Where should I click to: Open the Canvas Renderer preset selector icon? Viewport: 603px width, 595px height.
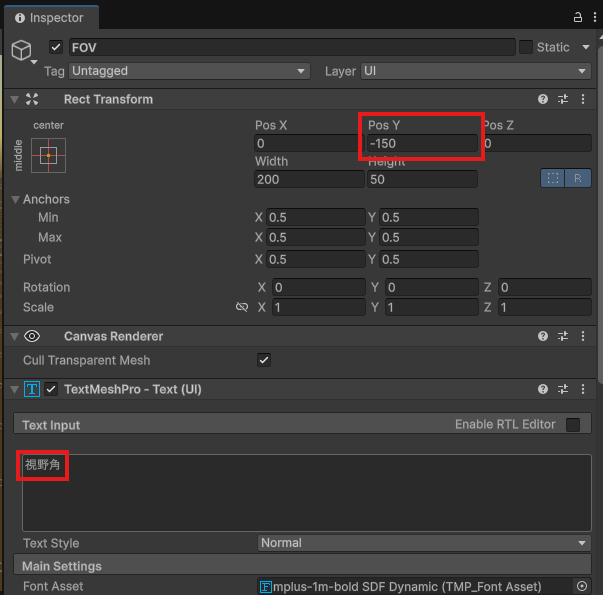[563, 337]
